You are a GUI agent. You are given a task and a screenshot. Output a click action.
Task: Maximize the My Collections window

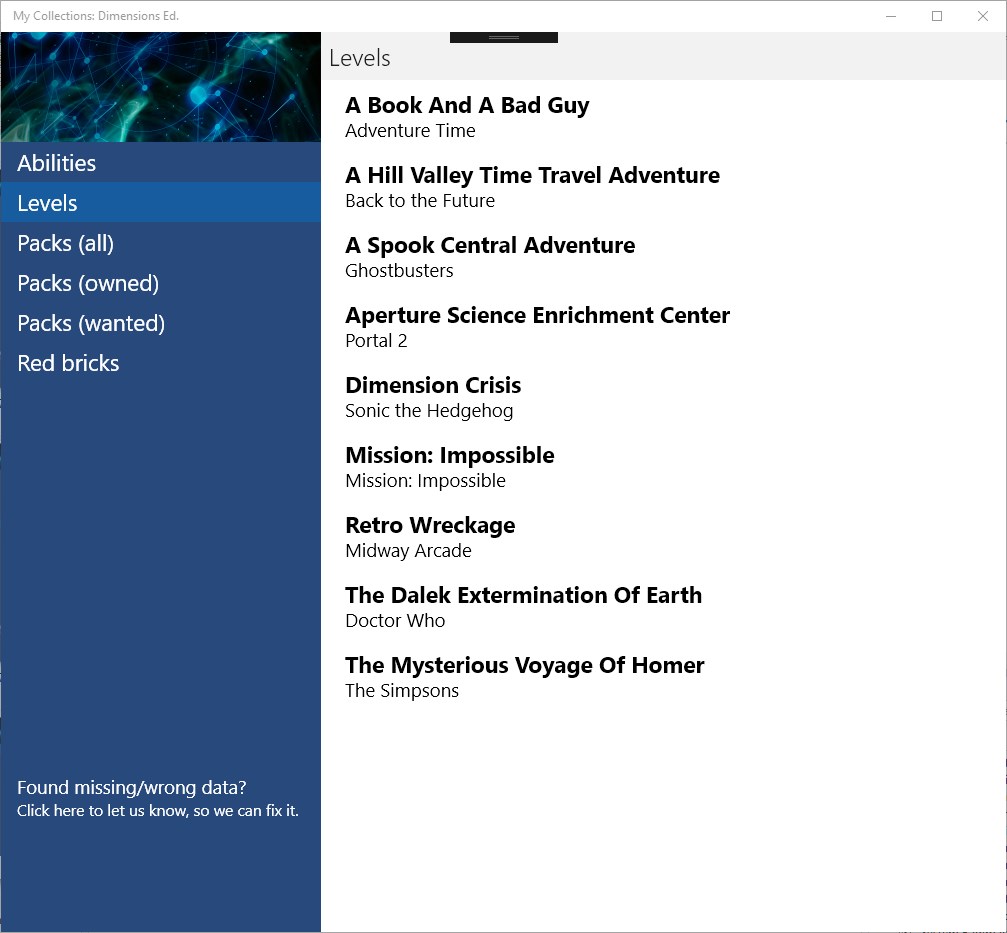pos(937,16)
